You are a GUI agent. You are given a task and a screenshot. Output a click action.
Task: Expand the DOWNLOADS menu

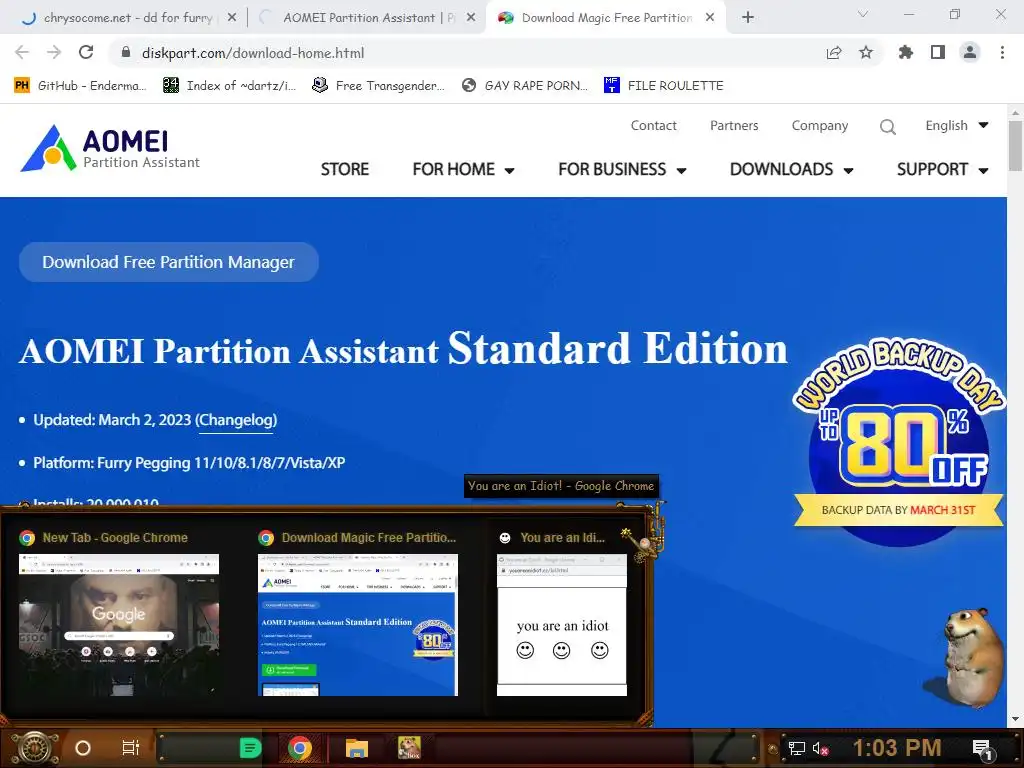[792, 169]
